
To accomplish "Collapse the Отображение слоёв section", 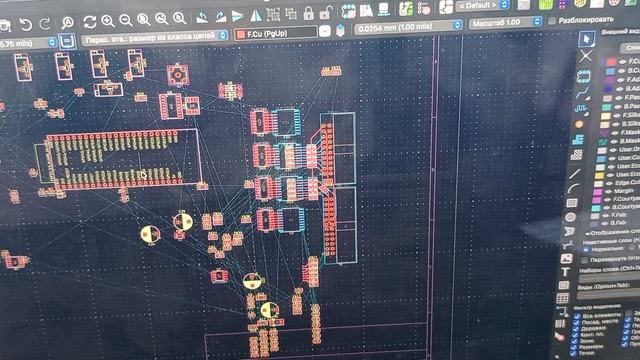I will [589, 233].
